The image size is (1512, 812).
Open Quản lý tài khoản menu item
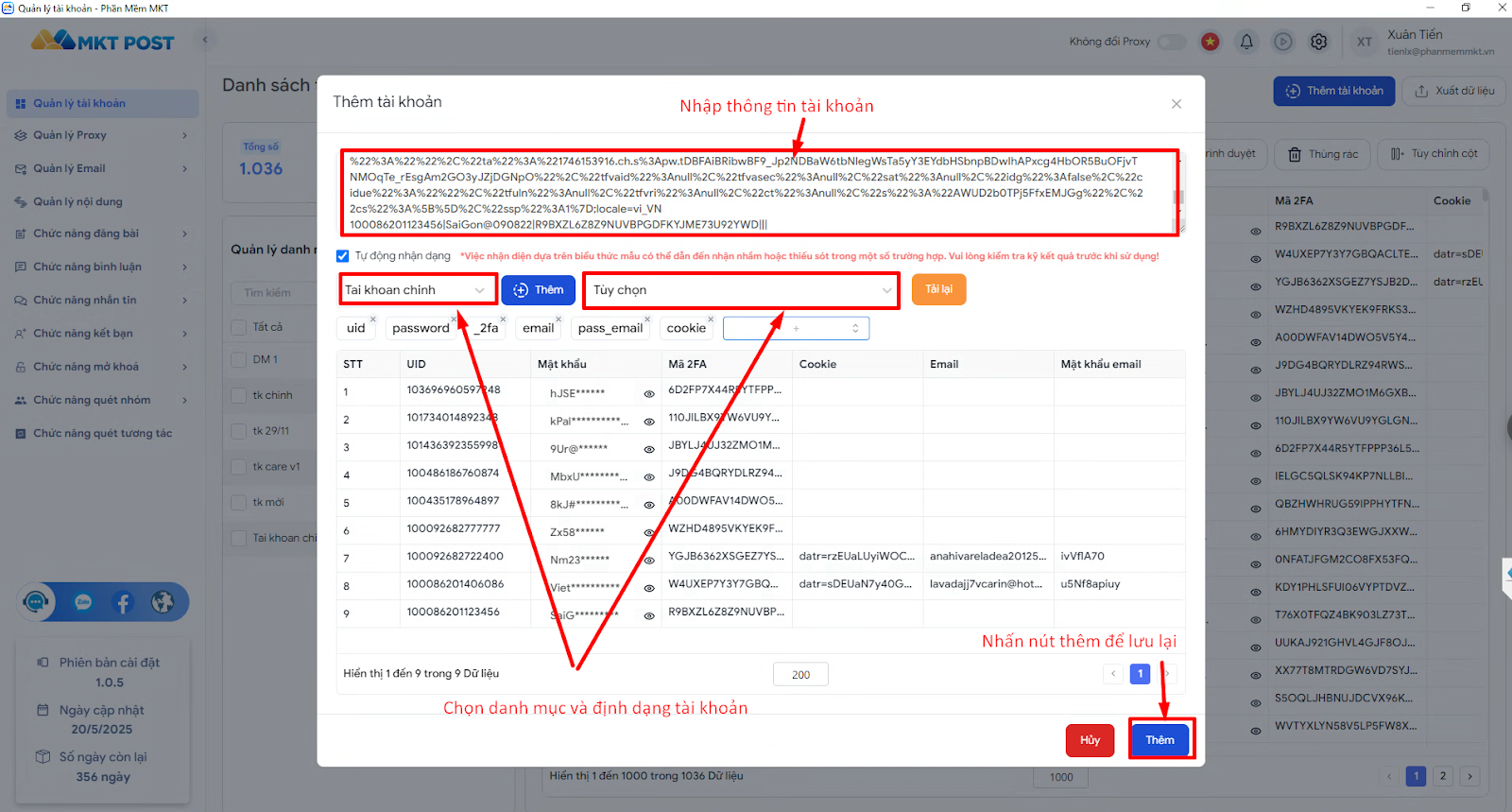102,103
